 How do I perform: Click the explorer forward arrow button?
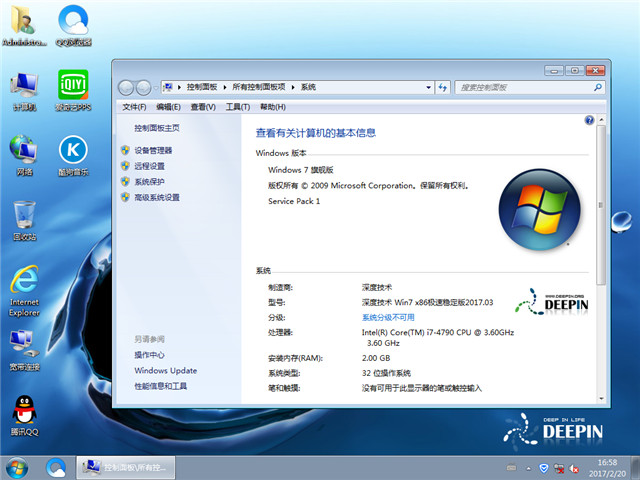[143, 87]
